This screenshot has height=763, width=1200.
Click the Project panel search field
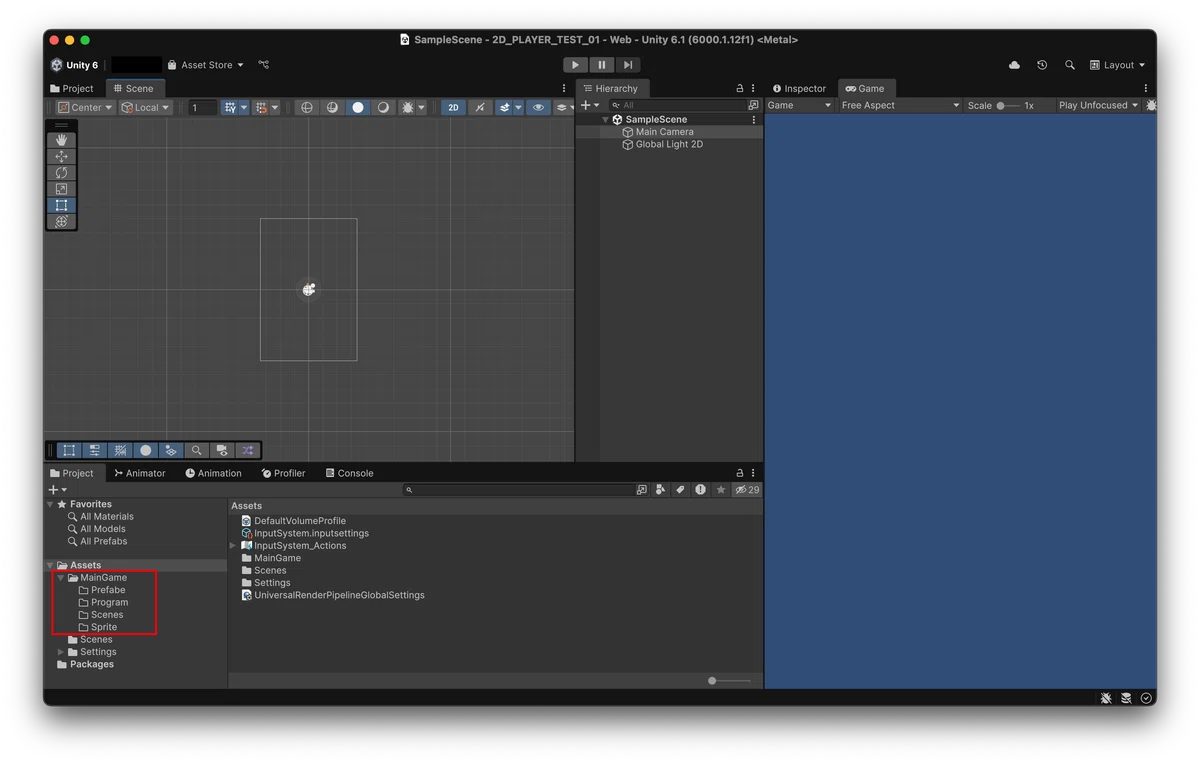(x=519, y=490)
